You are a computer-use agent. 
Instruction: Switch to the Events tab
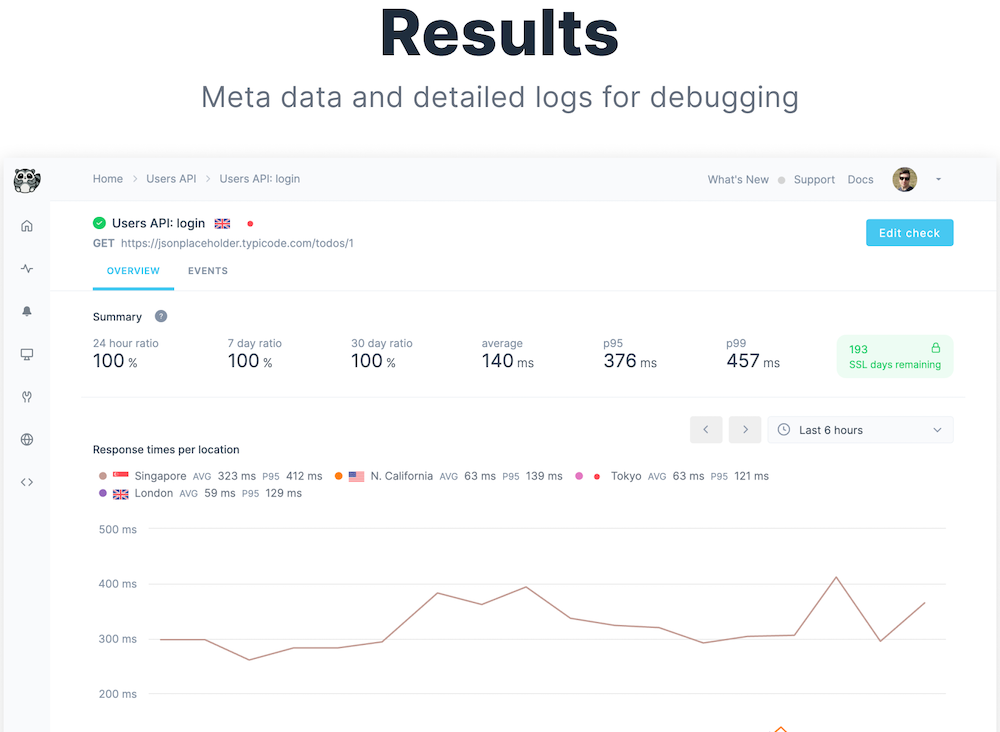pyautogui.click(x=208, y=271)
